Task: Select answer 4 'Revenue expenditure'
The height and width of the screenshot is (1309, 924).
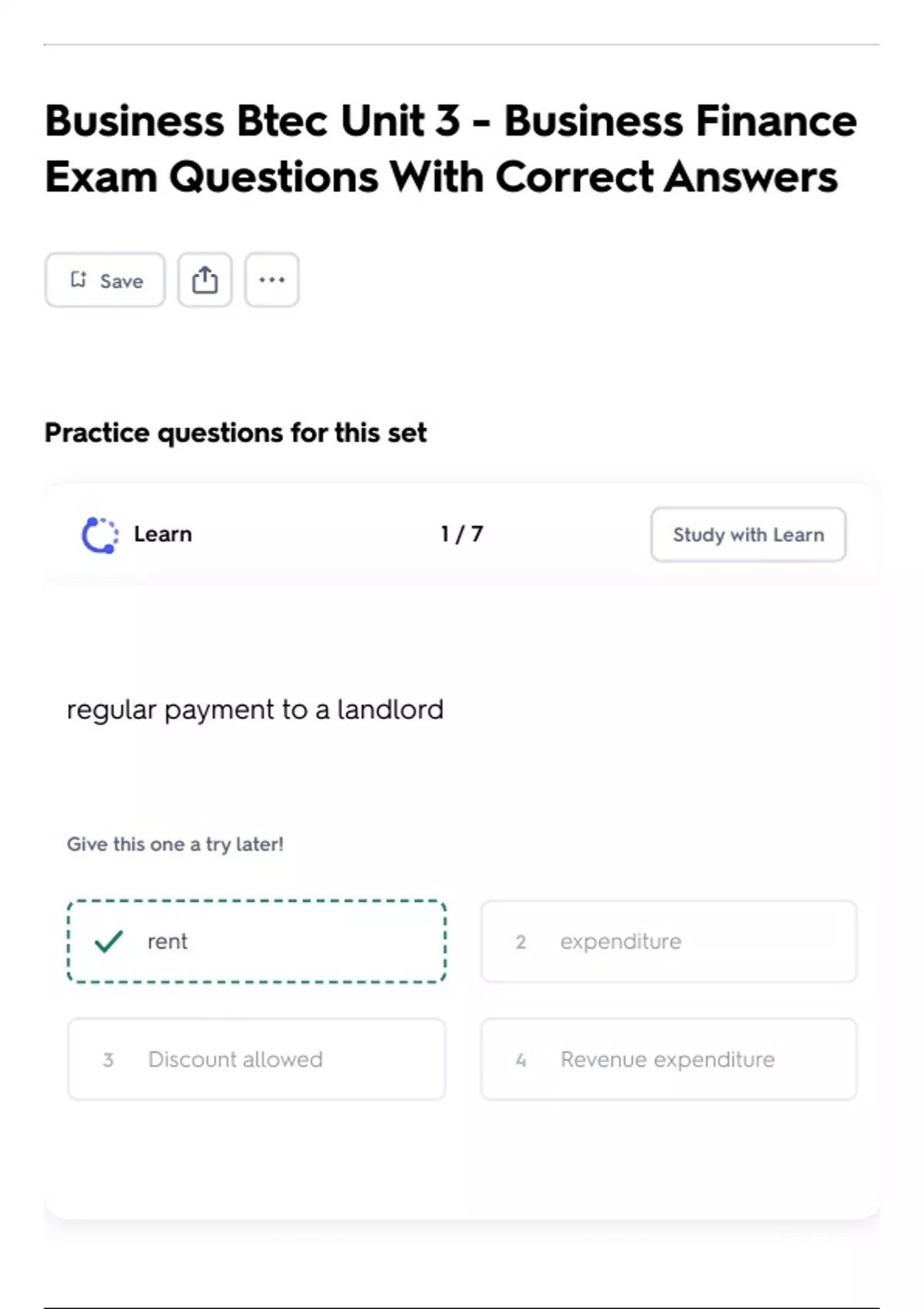Action: click(x=668, y=1060)
